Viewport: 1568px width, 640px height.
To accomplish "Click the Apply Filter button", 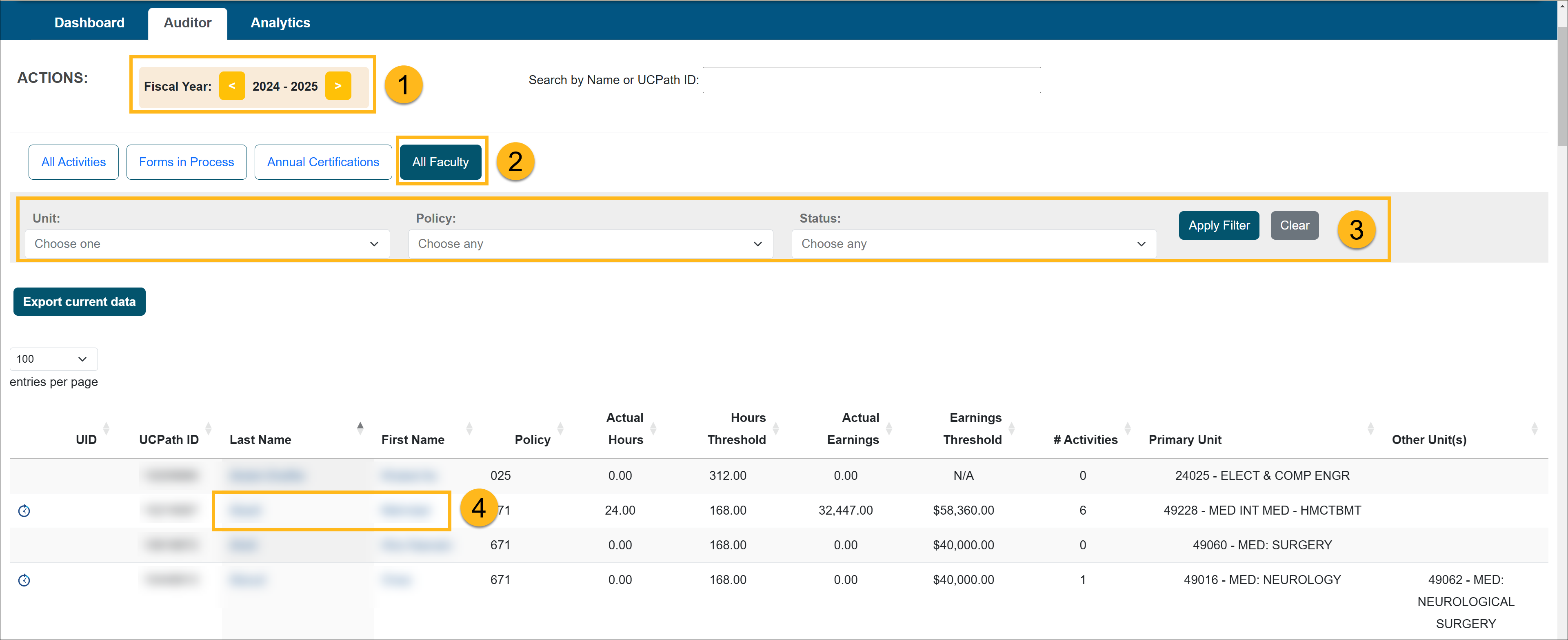I will 1219,225.
